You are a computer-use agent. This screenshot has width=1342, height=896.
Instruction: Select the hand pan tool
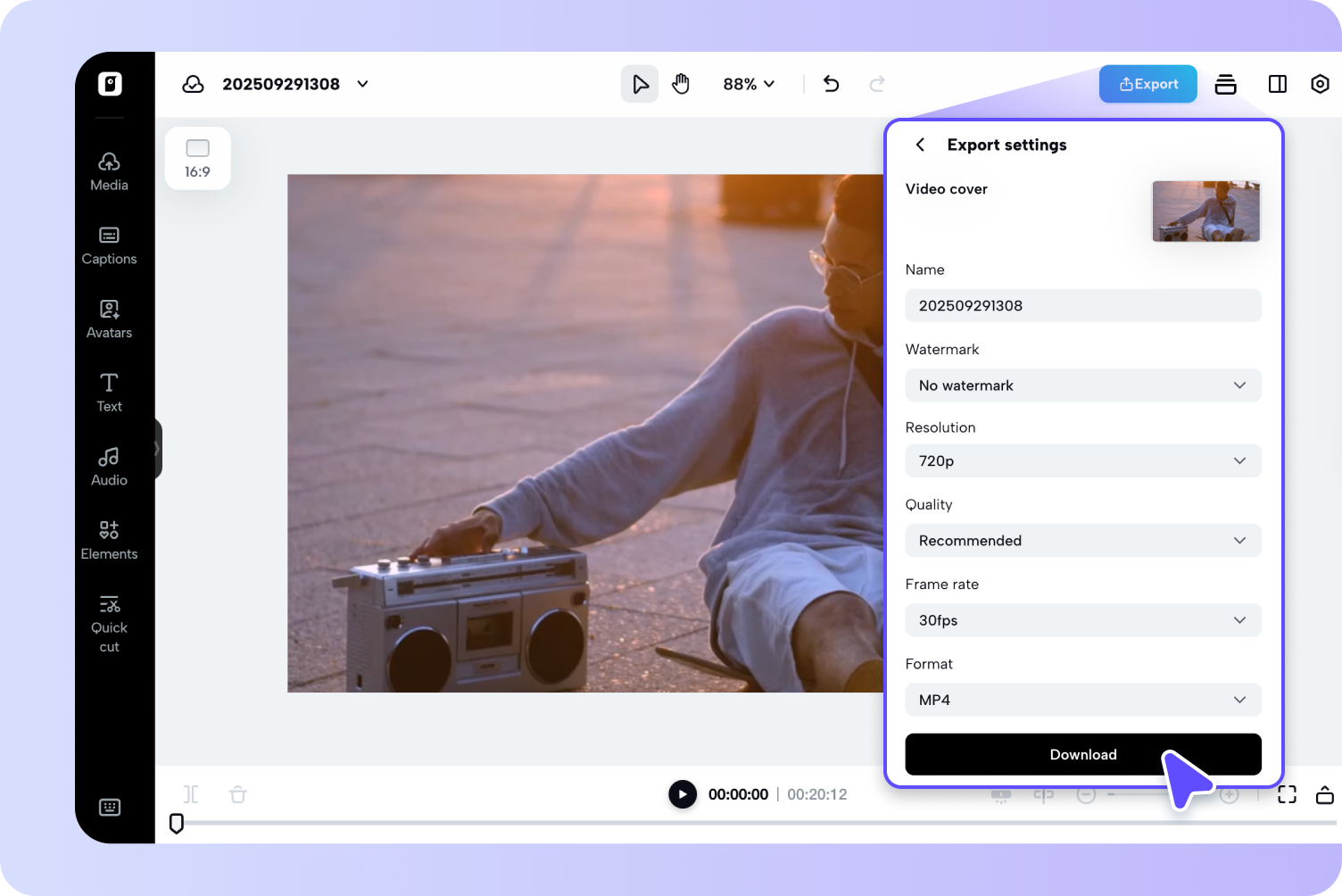pyautogui.click(x=681, y=84)
